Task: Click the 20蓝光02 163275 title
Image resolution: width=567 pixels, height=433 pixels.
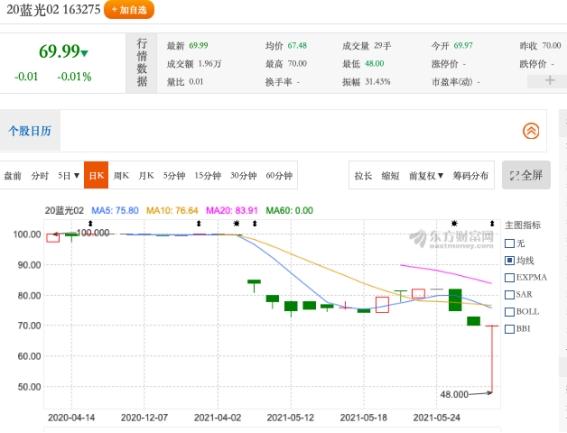Action: tap(54, 10)
